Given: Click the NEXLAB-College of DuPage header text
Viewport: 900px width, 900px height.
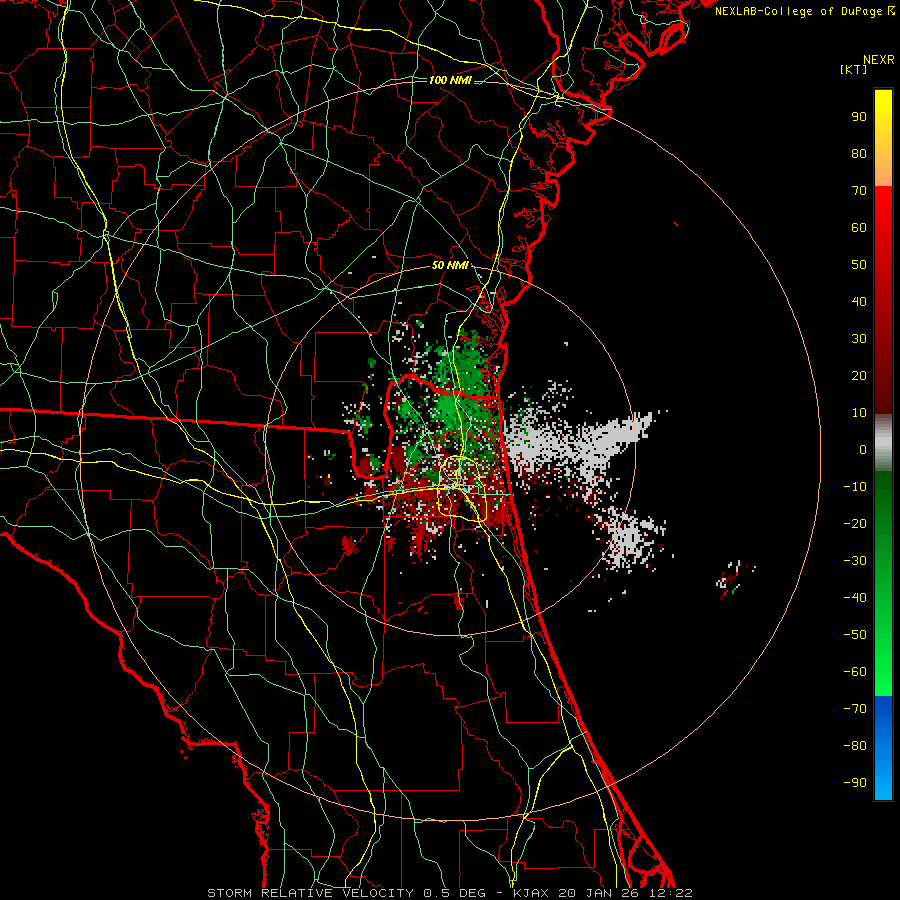Looking at the screenshot, I should [x=804, y=11].
